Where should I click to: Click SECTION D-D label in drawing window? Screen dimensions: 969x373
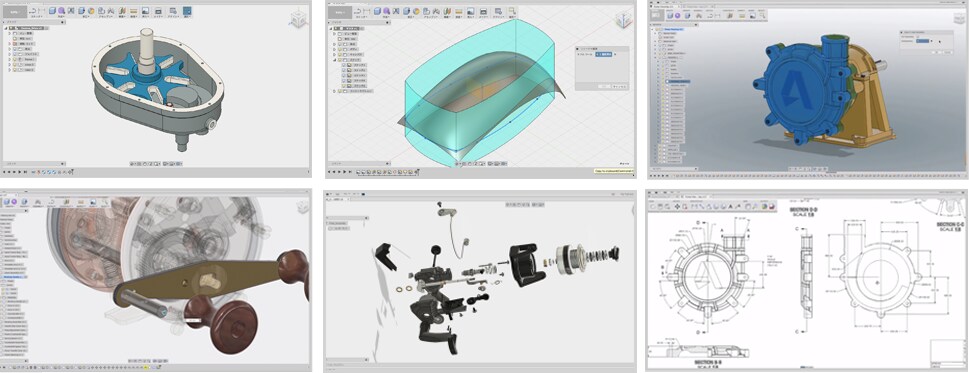tap(803, 209)
